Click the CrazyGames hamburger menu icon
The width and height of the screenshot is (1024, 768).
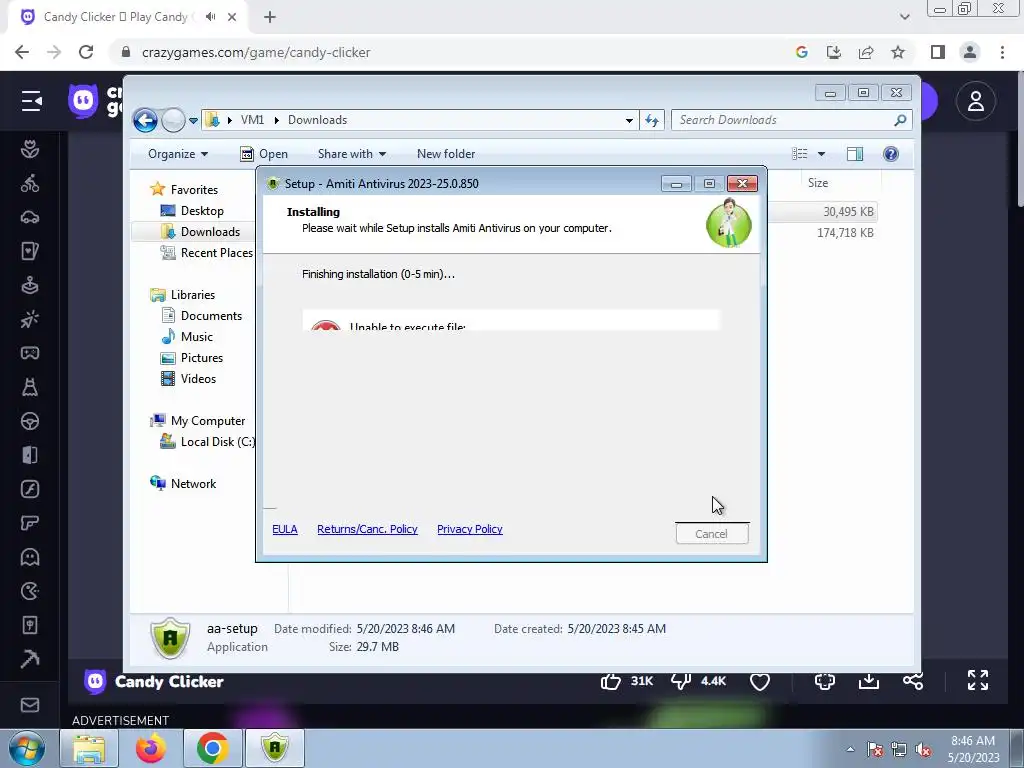coord(31,101)
